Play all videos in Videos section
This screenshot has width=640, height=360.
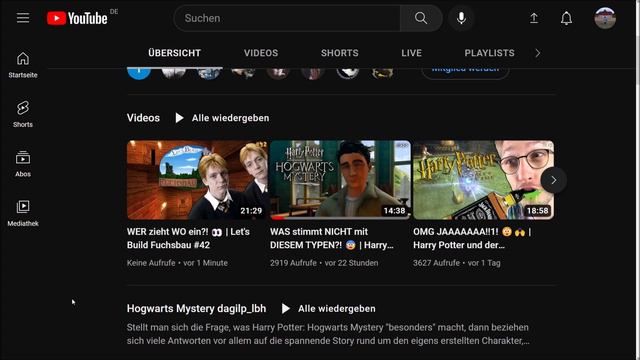coord(222,118)
